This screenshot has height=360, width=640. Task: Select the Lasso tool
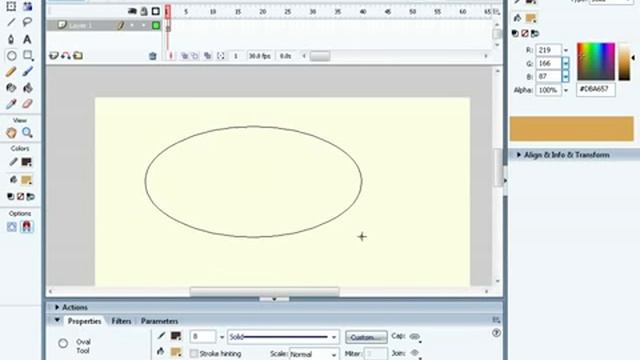[27, 22]
